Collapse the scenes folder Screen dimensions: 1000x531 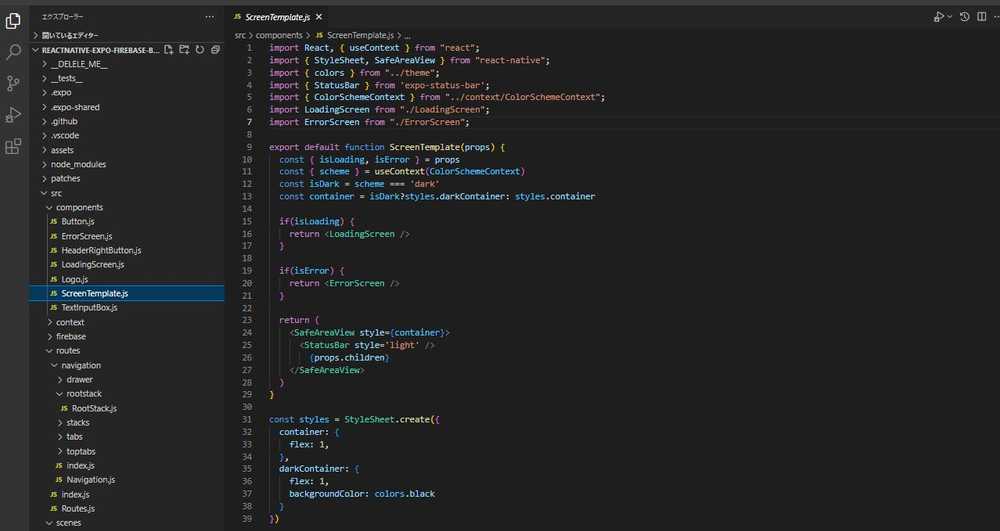tap(128, 523)
